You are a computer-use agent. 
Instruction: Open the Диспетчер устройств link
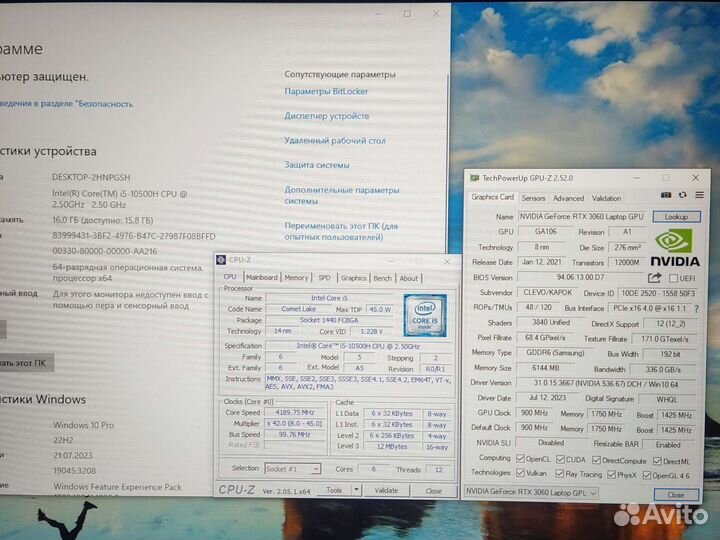point(326,116)
